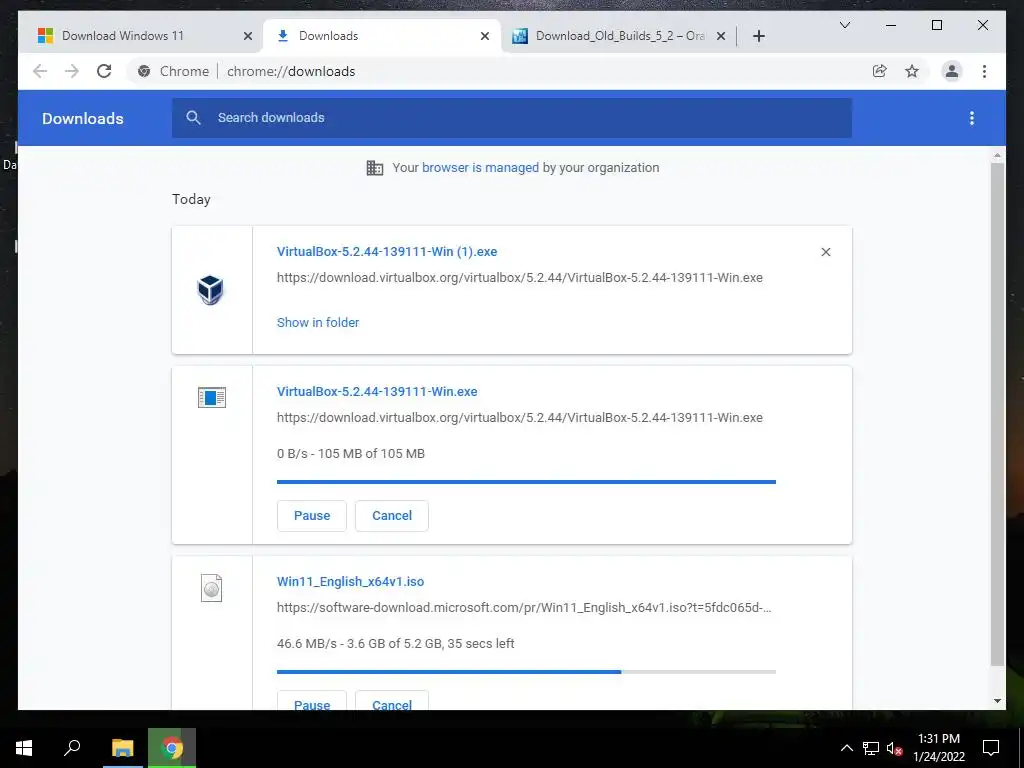Show hidden system tray icons
Viewport: 1024px width, 768px height.
coord(846,748)
